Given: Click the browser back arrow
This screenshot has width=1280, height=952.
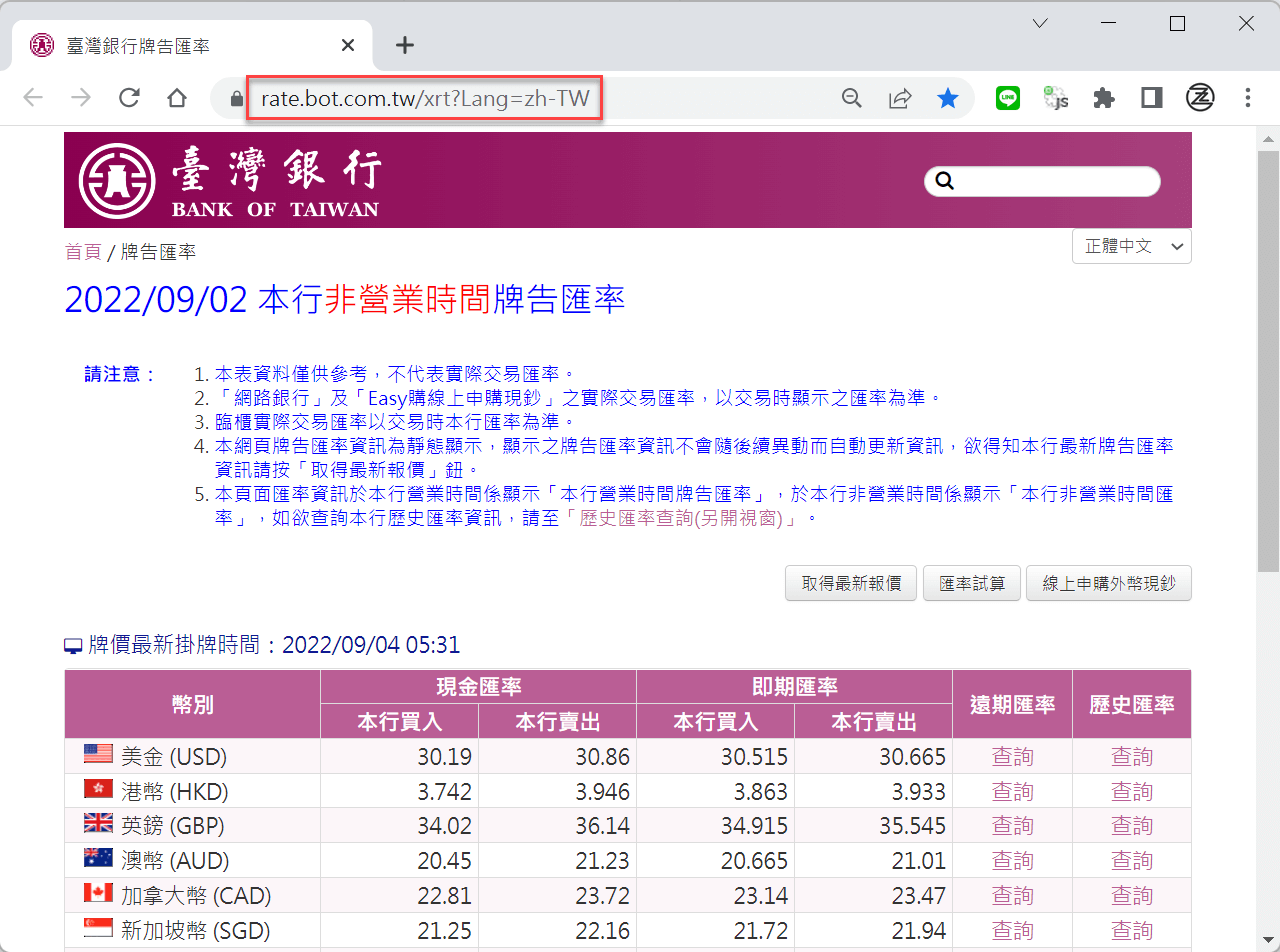Looking at the screenshot, I should 33,98.
